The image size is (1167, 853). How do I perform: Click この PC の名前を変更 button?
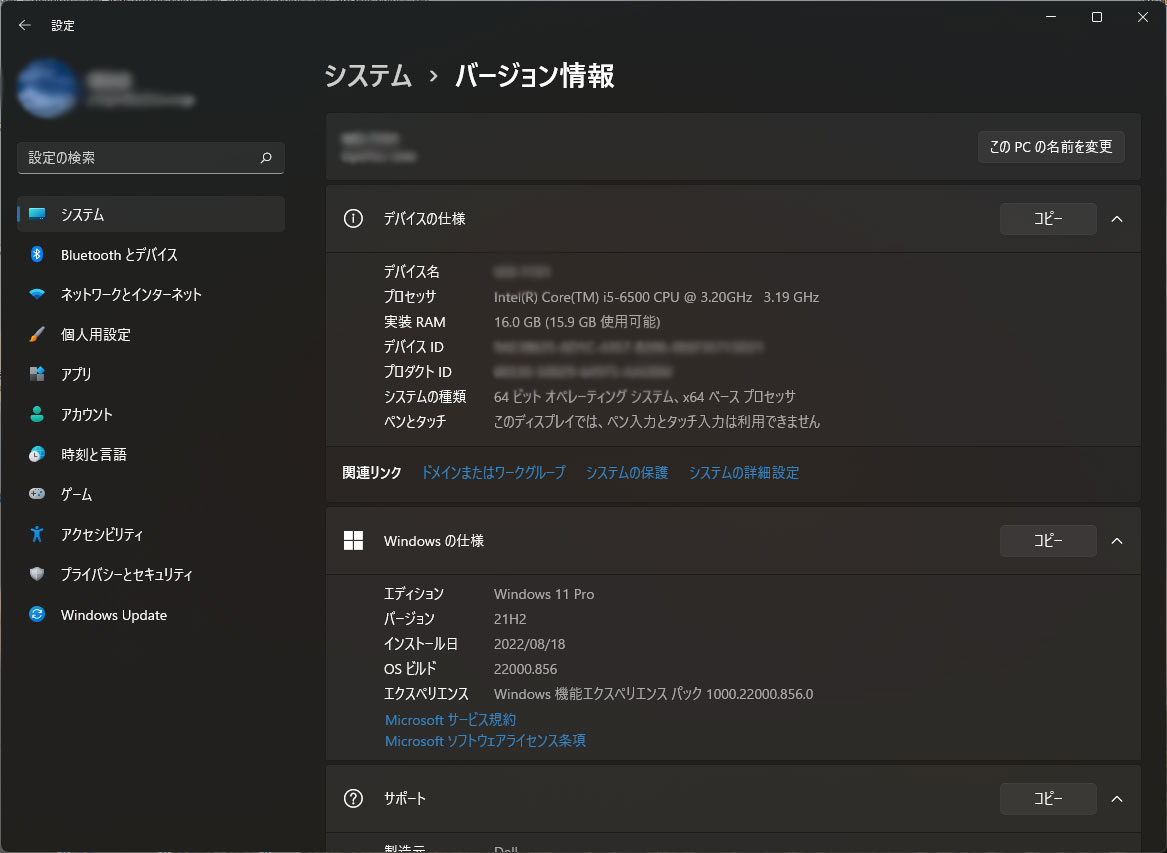(1050, 147)
